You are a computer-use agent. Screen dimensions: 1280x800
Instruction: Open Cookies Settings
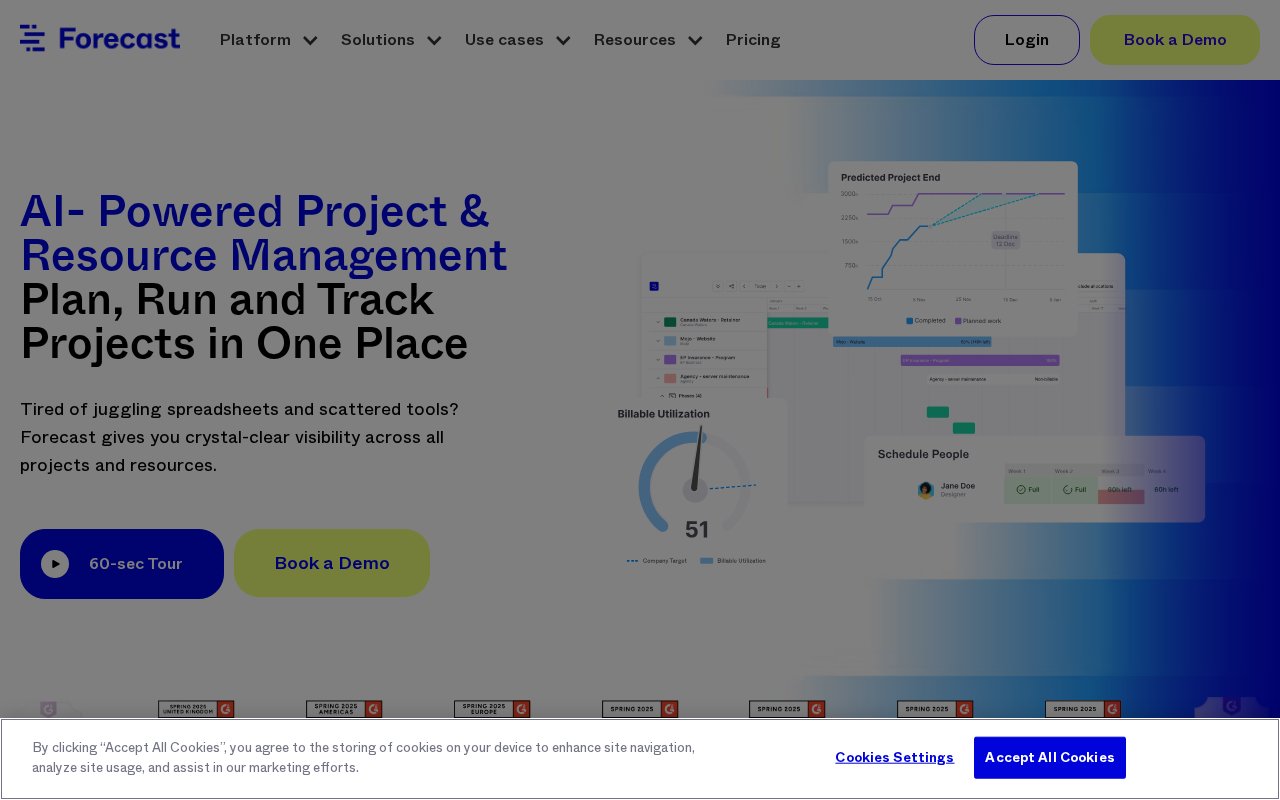point(894,757)
